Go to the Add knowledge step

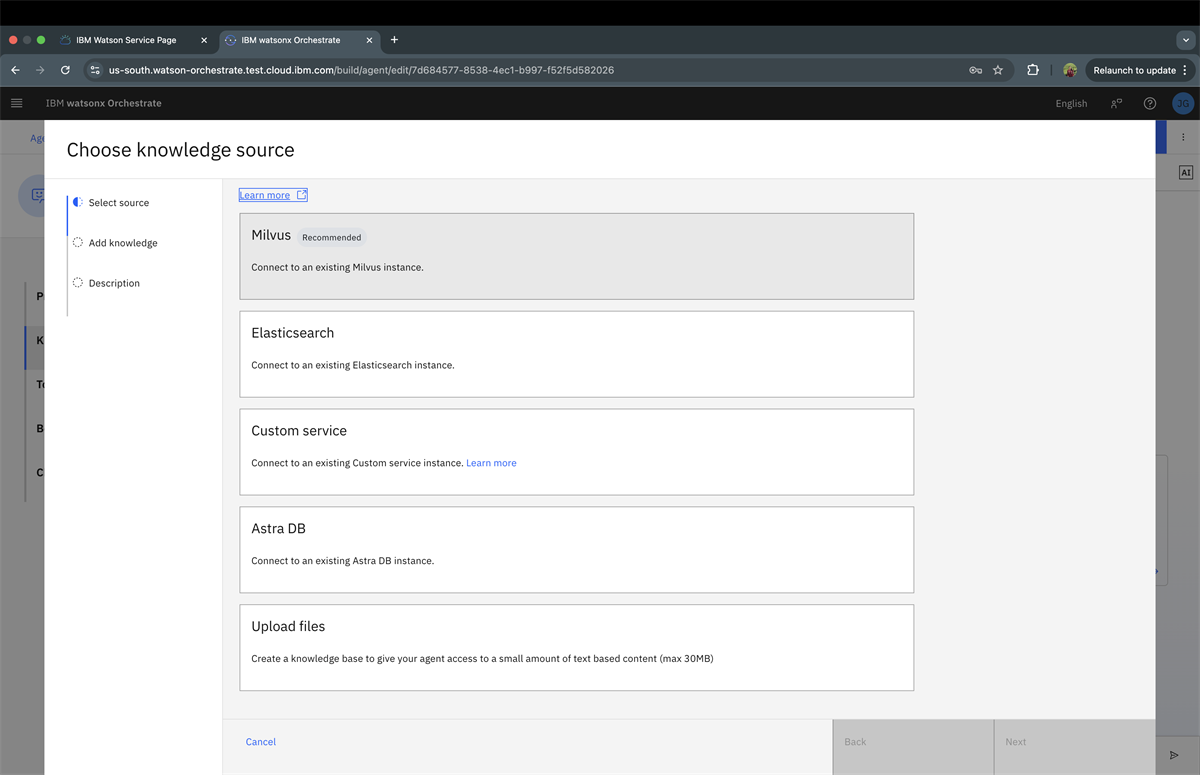coord(122,243)
